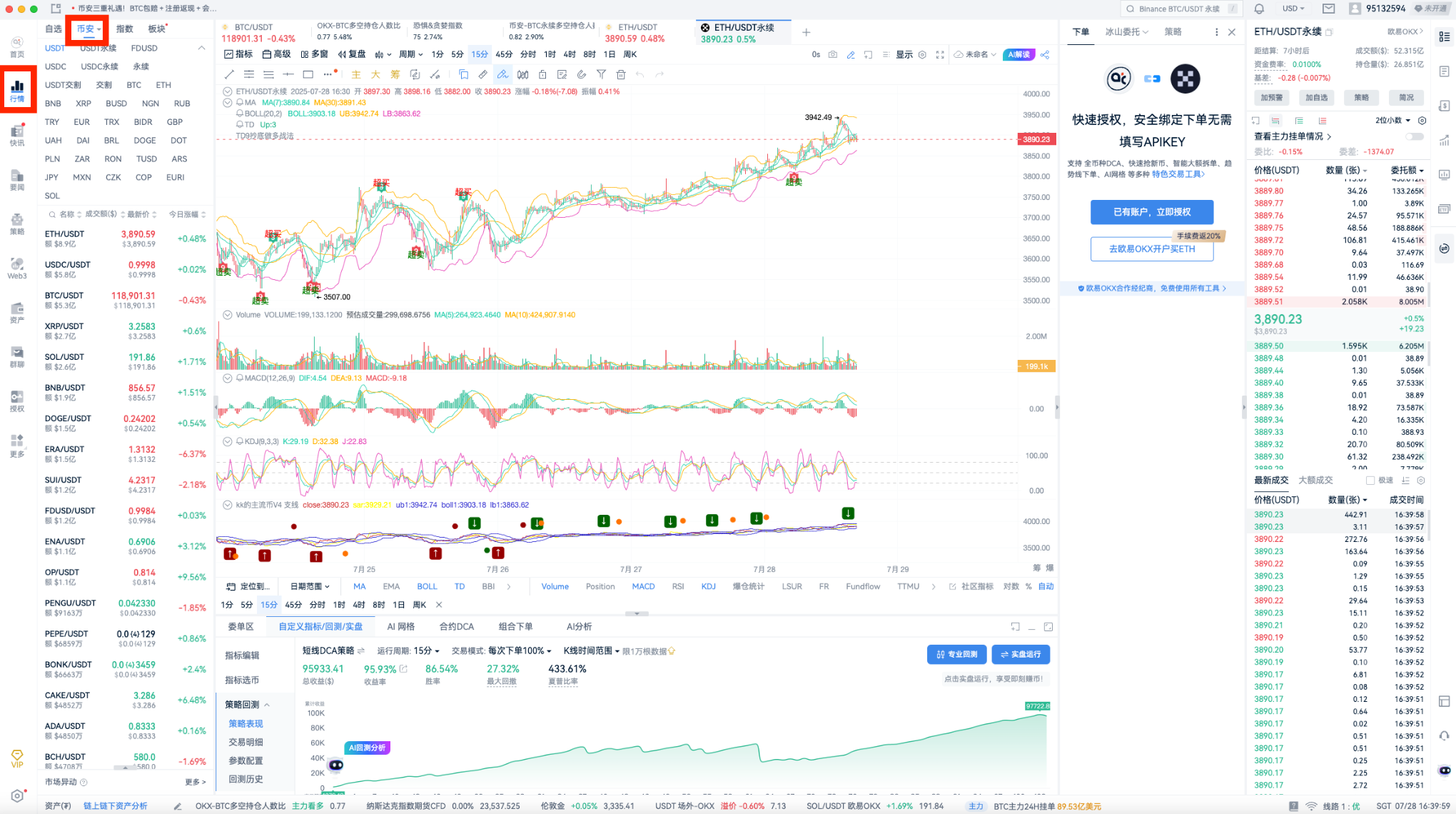Toggle the MACD sub-indicator
1456x814 pixels.
pos(643,586)
